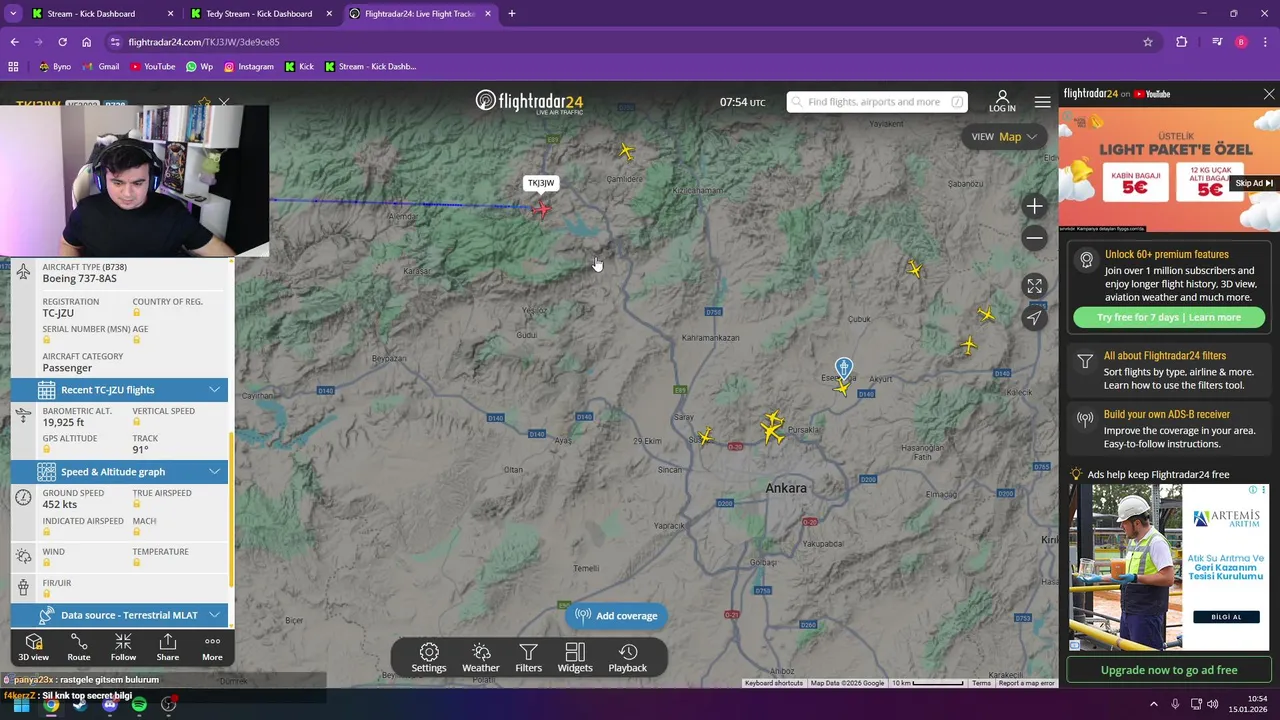Open the Filters tool
Viewport: 1280px width, 720px height.
tap(528, 658)
